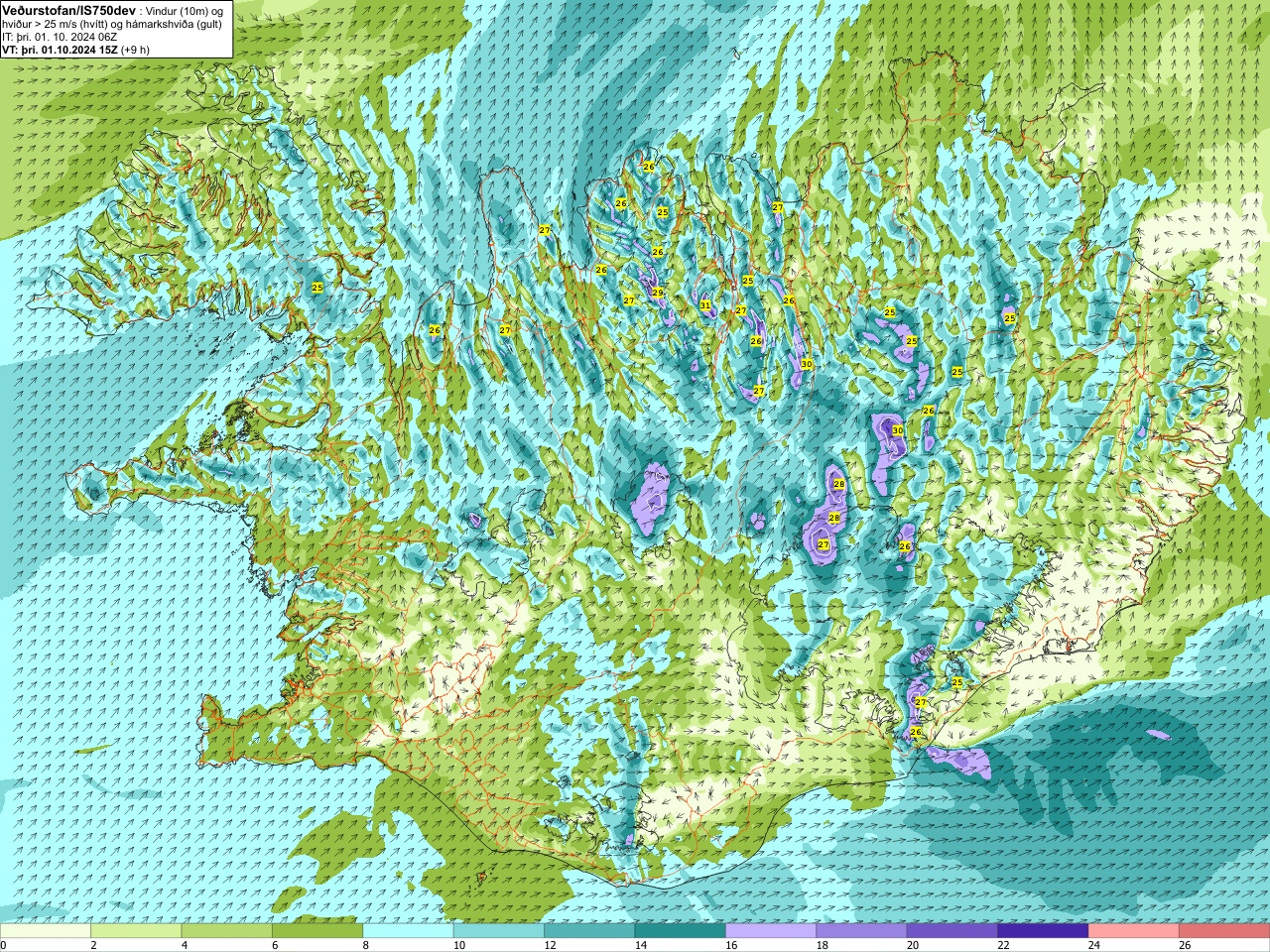Image resolution: width=1270 pixels, height=952 pixels.
Task: Select the 12–14 teal legend swatch
Action: pyautogui.click(x=589, y=931)
